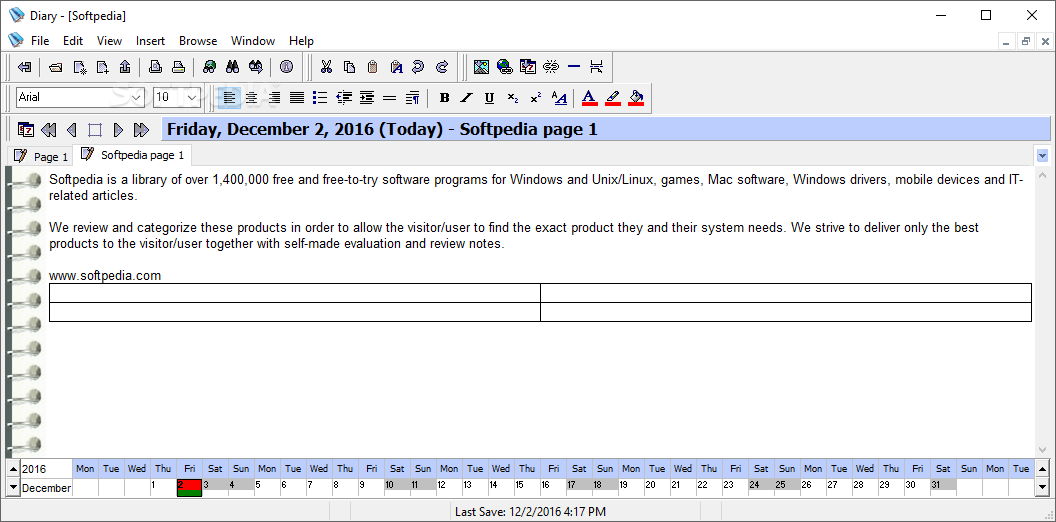Image resolution: width=1056 pixels, height=522 pixels.
Task: Insert a hyperlink using the globe icon
Action: coord(504,67)
